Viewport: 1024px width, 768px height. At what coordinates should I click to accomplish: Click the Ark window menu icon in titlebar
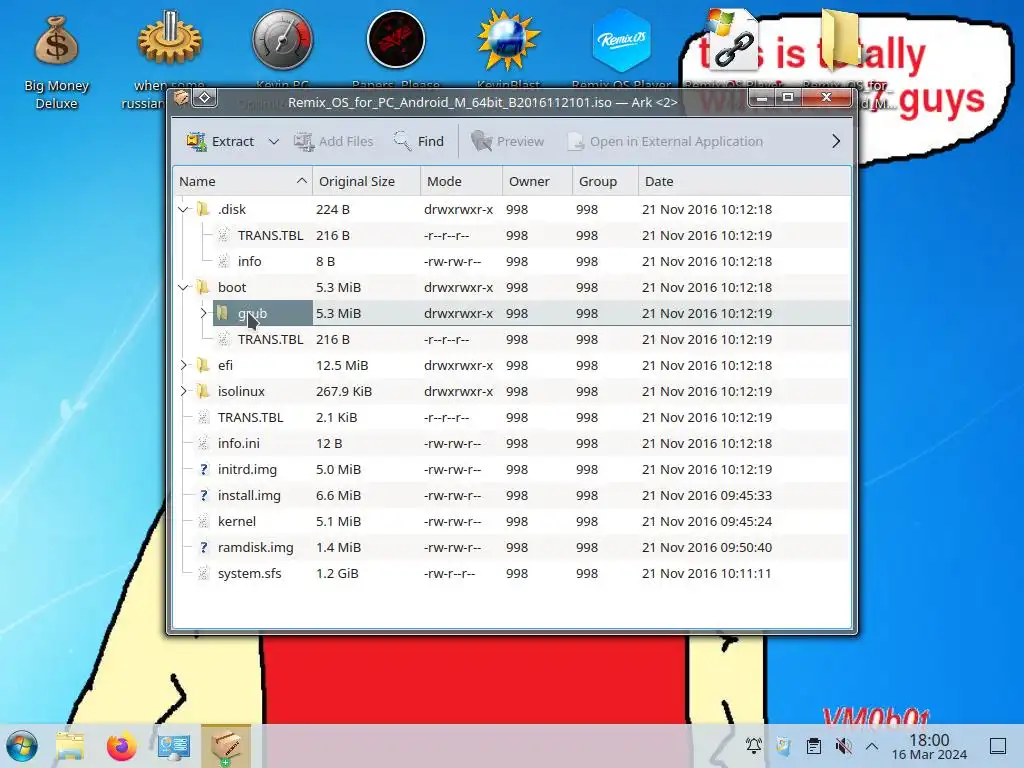[182, 98]
